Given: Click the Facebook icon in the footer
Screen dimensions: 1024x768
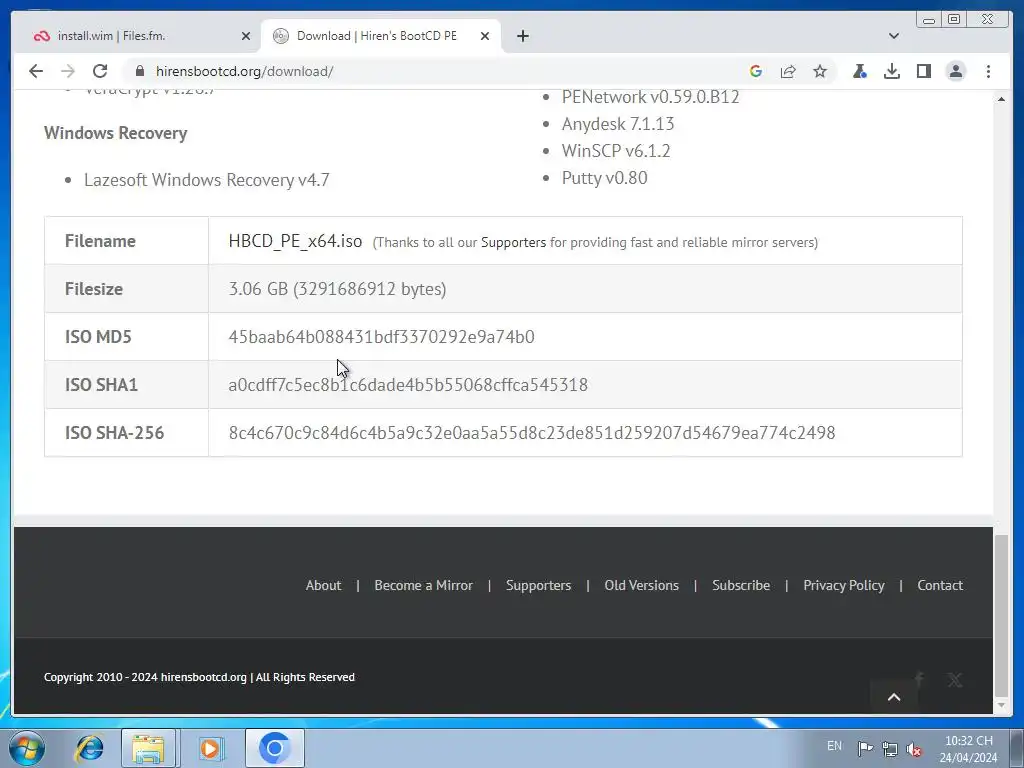Looking at the screenshot, I should (x=919, y=680).
